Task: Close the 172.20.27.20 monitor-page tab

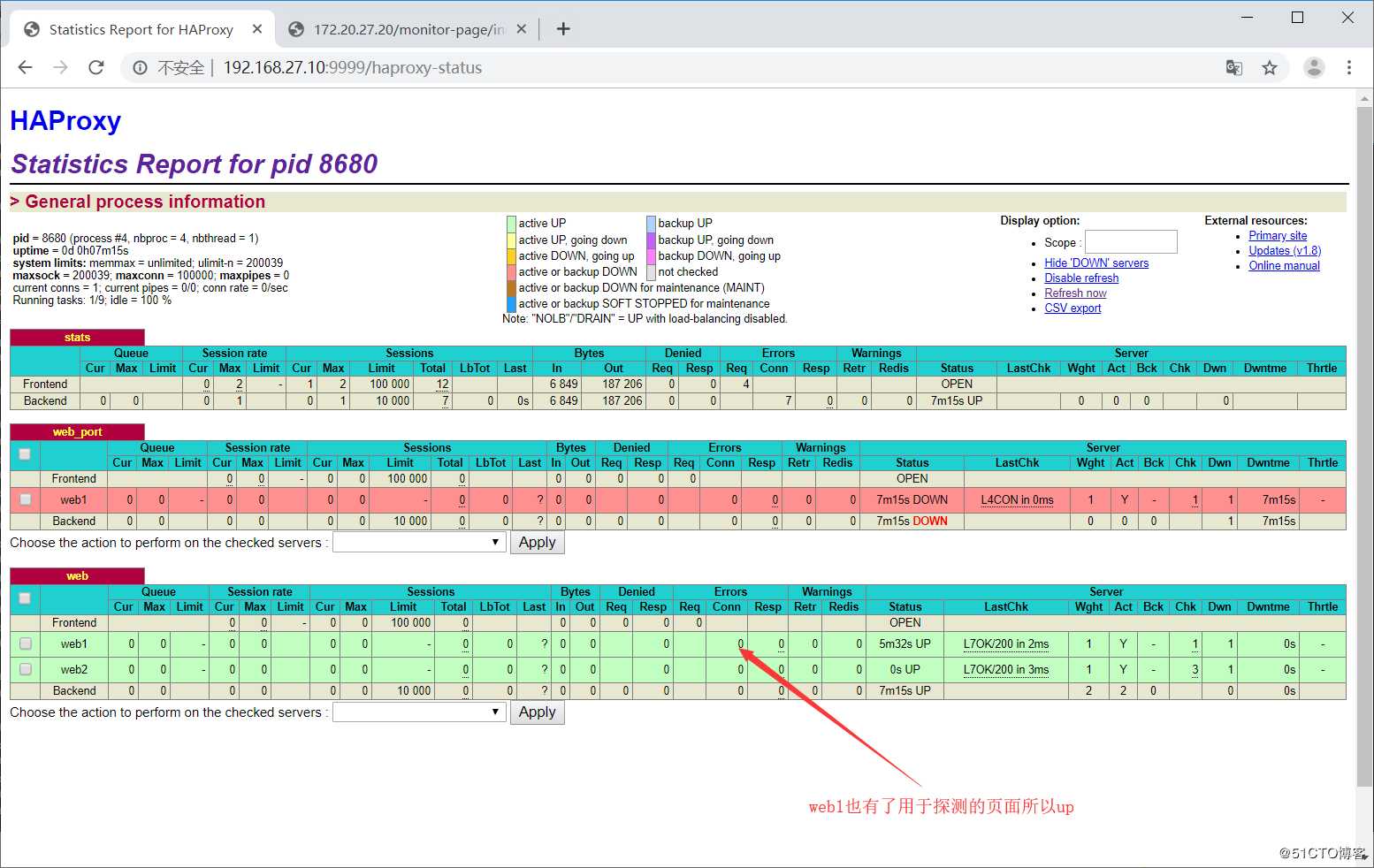Action: (522, 29)
